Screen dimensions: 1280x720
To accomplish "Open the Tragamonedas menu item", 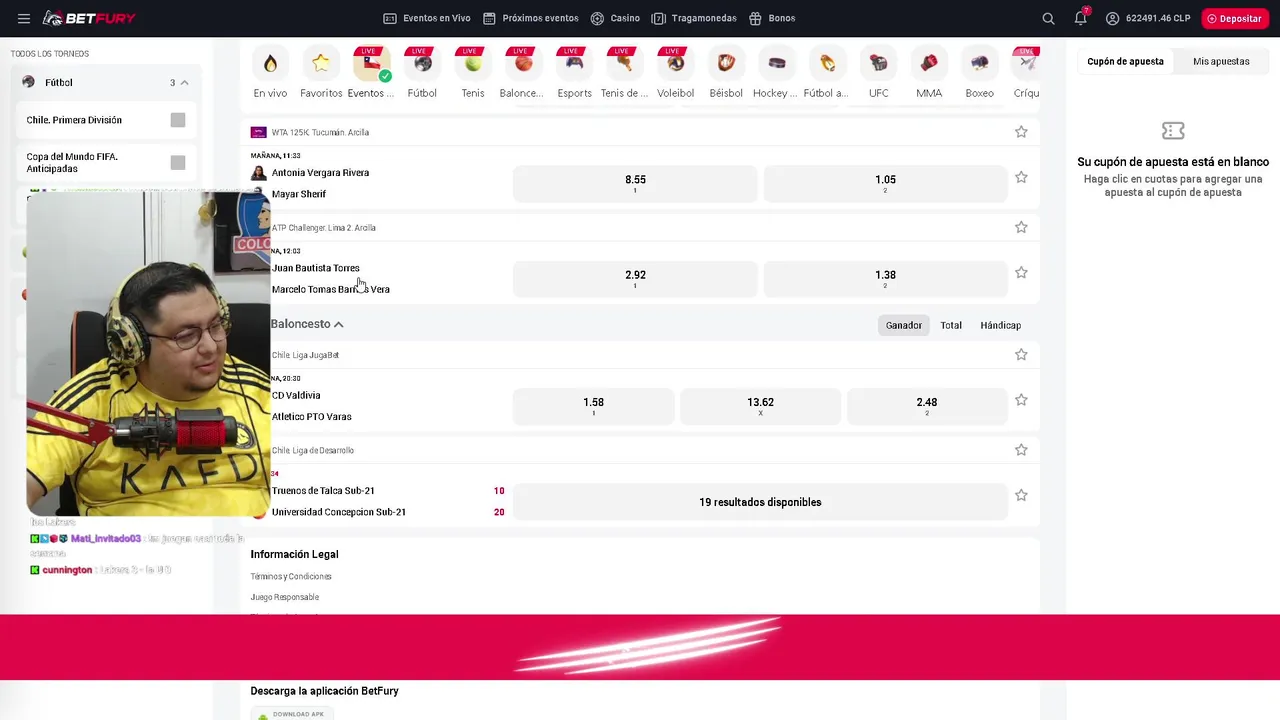I will [694, 18].
